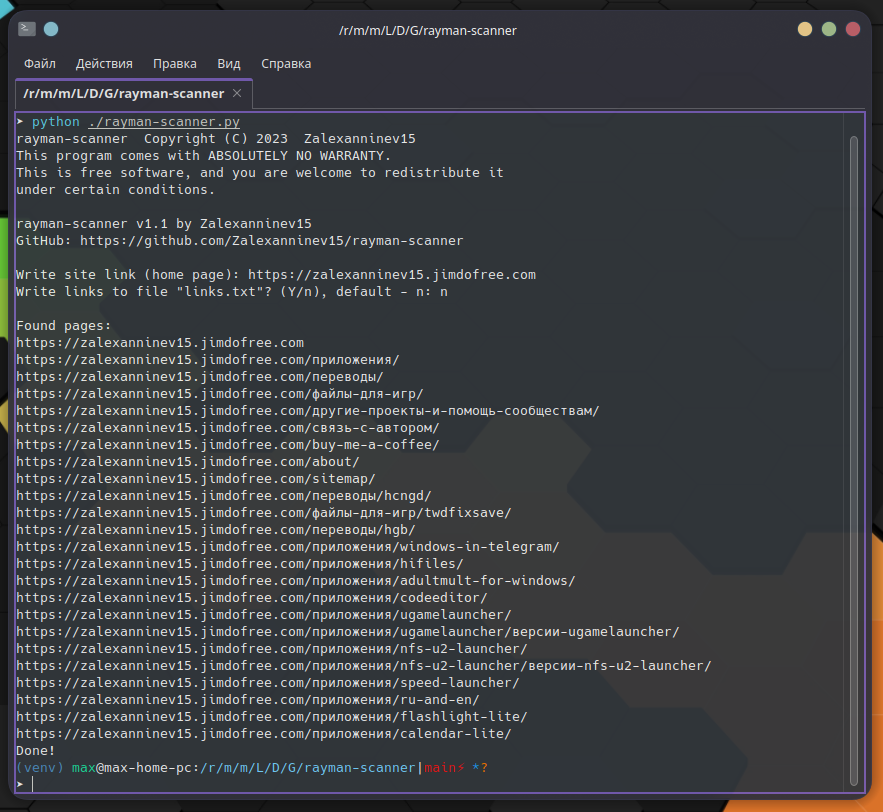Click the URL ending /adultmult-for-windows/

click(296, 581)
